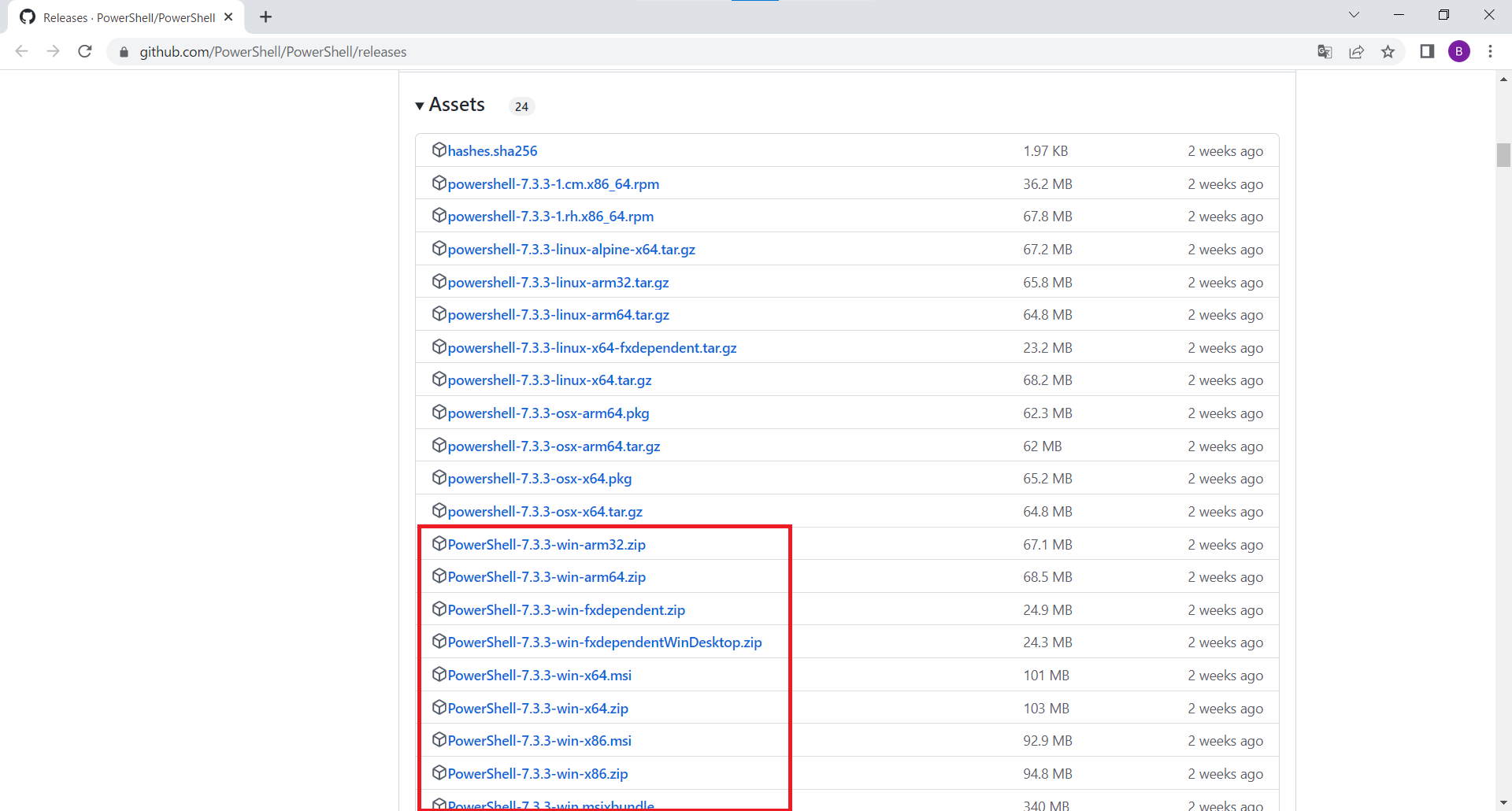Viewport: 1512px width, 811px height.
Task: Download powershell-7.3.3-linux-arm64.tar.gz
Action: pos(558,315)
